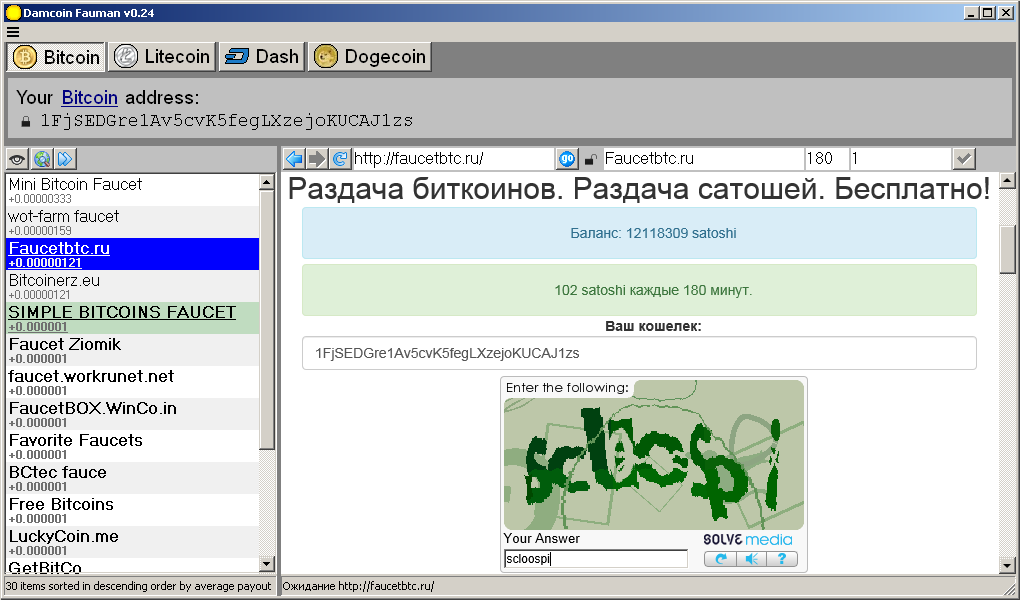Click the balance banner '12118309 satoshi'
Viewport: 1020px width, 600px height.
[639, 233]
